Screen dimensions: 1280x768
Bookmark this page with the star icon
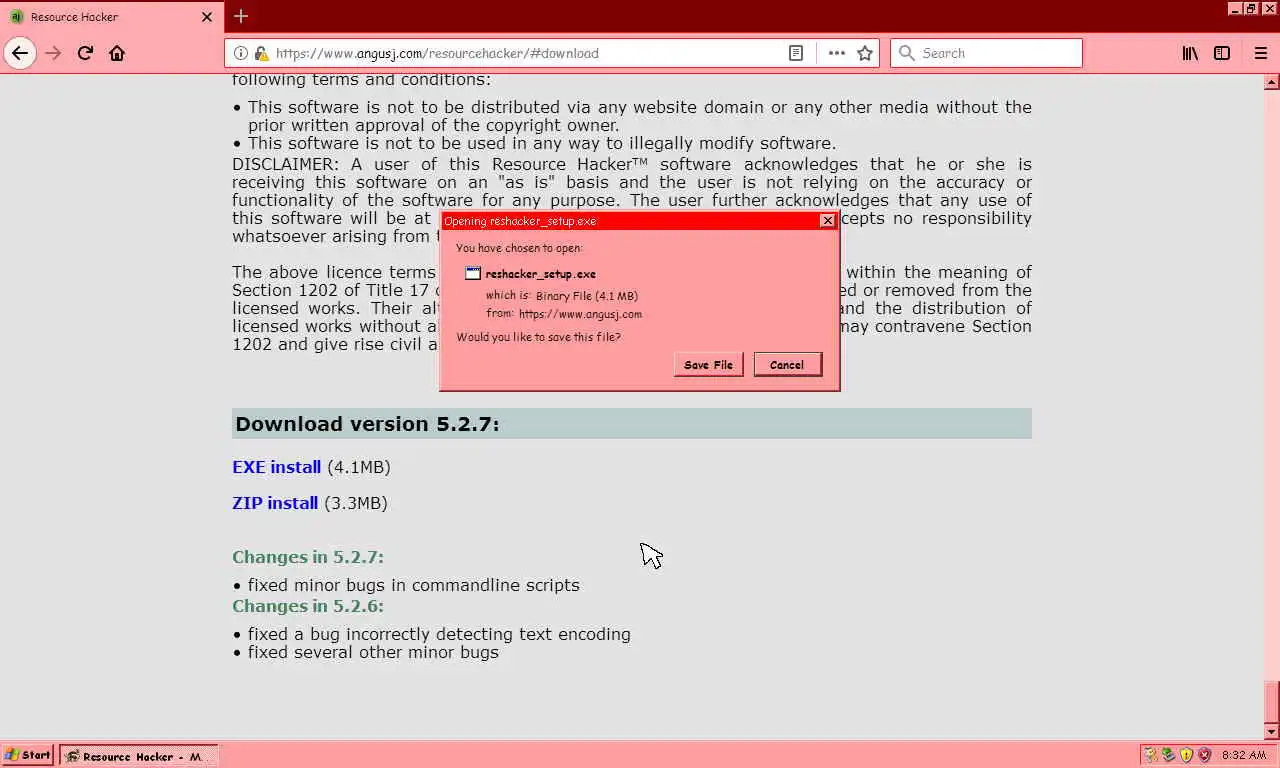coord(865,53)
